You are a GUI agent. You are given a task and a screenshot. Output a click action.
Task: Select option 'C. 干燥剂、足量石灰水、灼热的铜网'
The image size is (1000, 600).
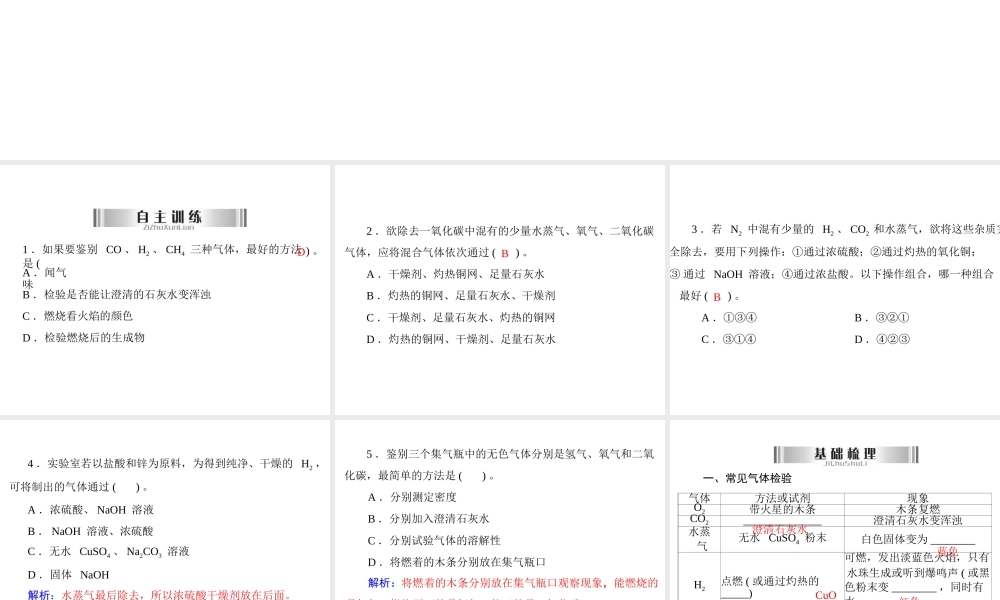[460, 318]
